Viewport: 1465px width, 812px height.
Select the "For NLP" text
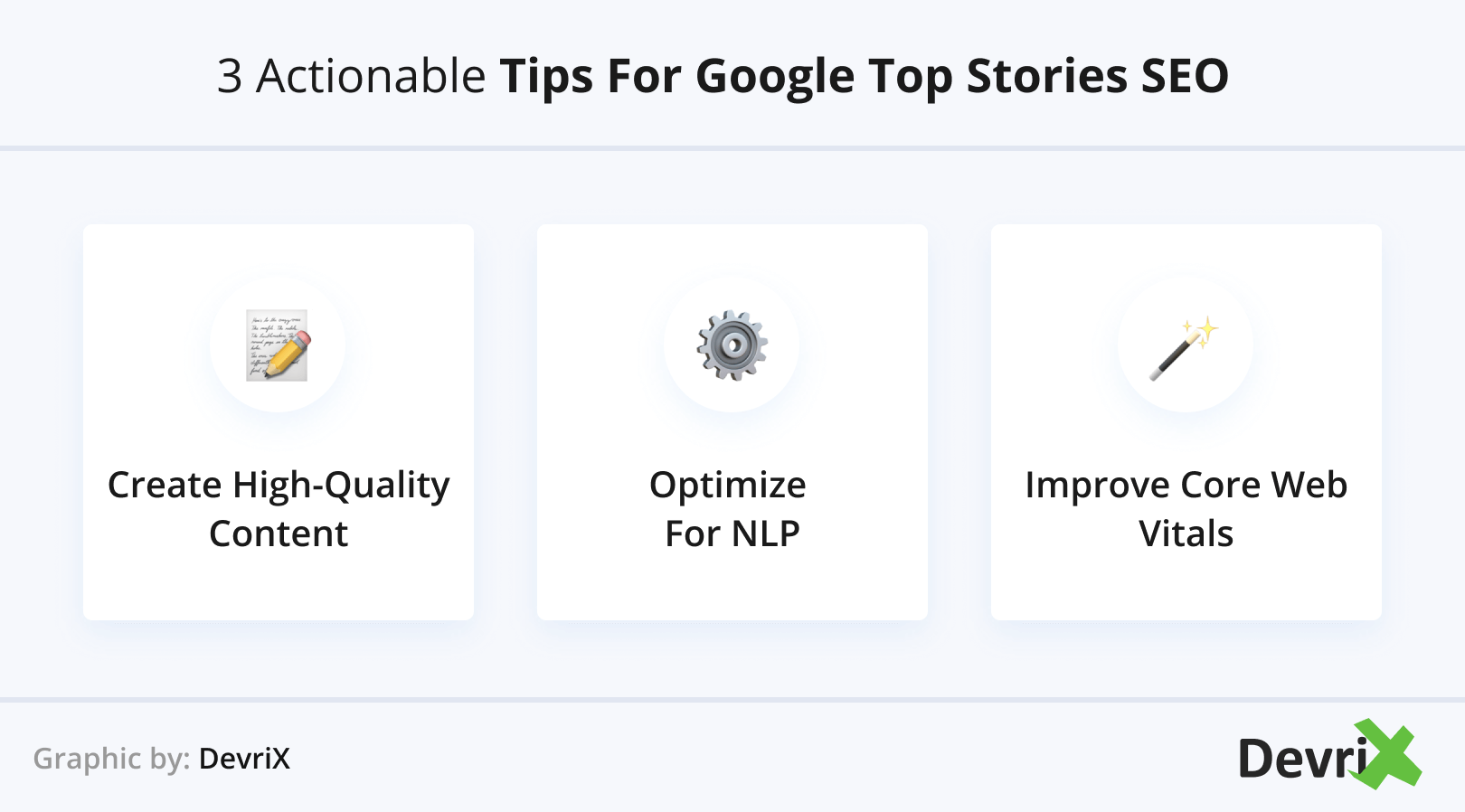[732, 534]
